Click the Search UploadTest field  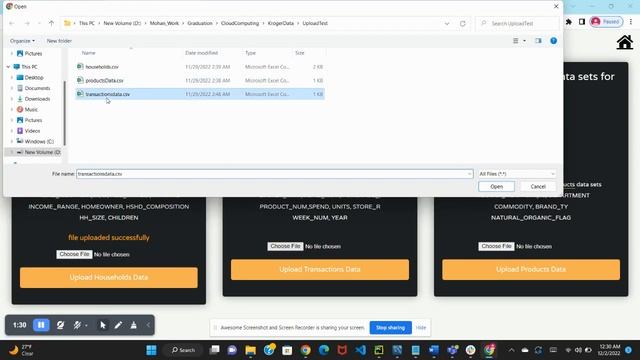[517, 23]
